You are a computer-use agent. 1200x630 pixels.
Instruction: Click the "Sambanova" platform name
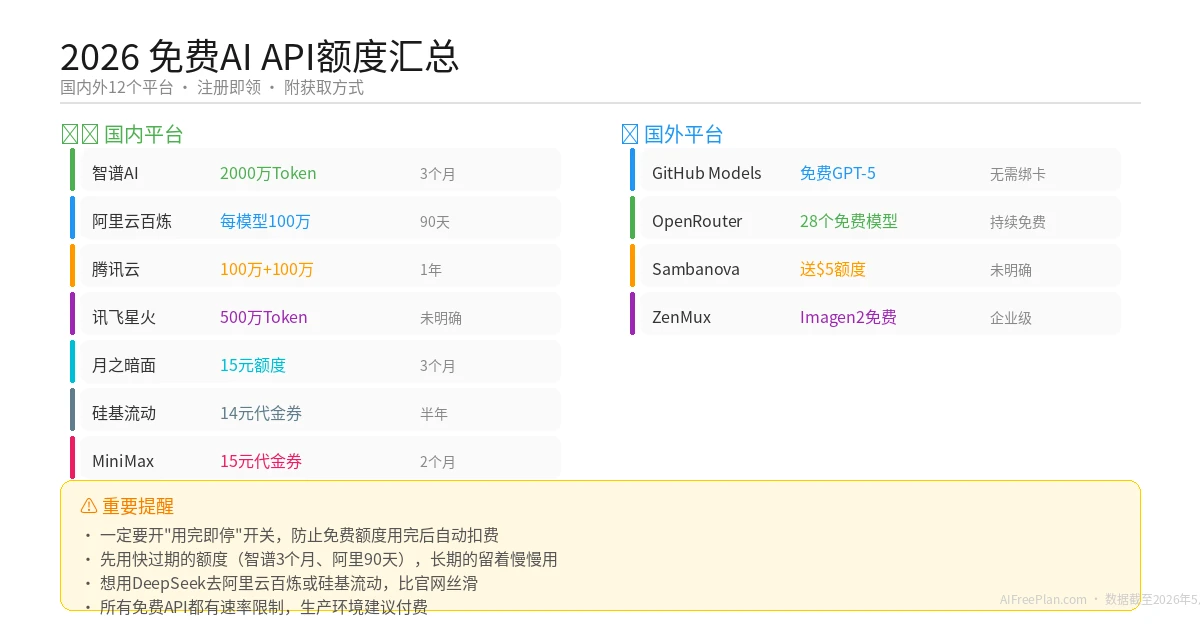click(x=696, y=269)
